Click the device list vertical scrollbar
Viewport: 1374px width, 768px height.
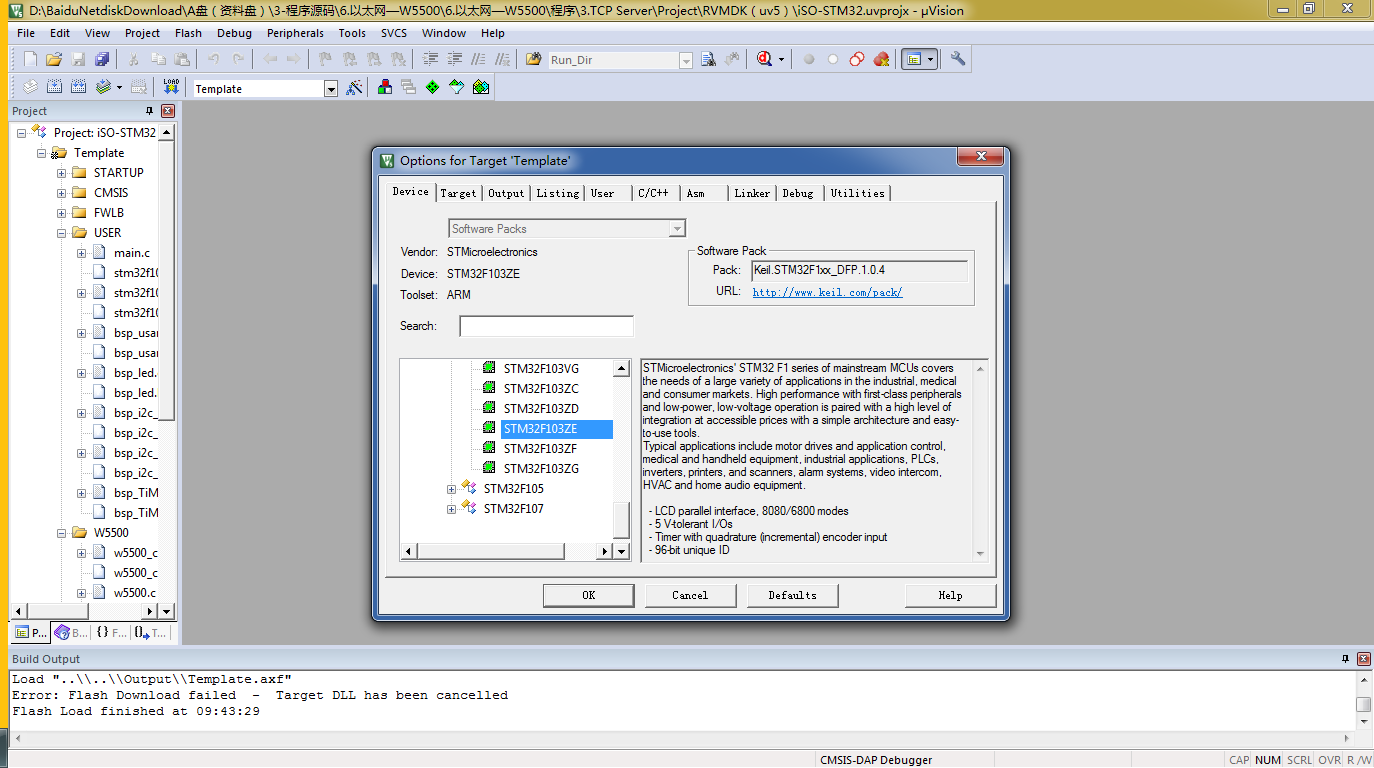coord(621,450)
